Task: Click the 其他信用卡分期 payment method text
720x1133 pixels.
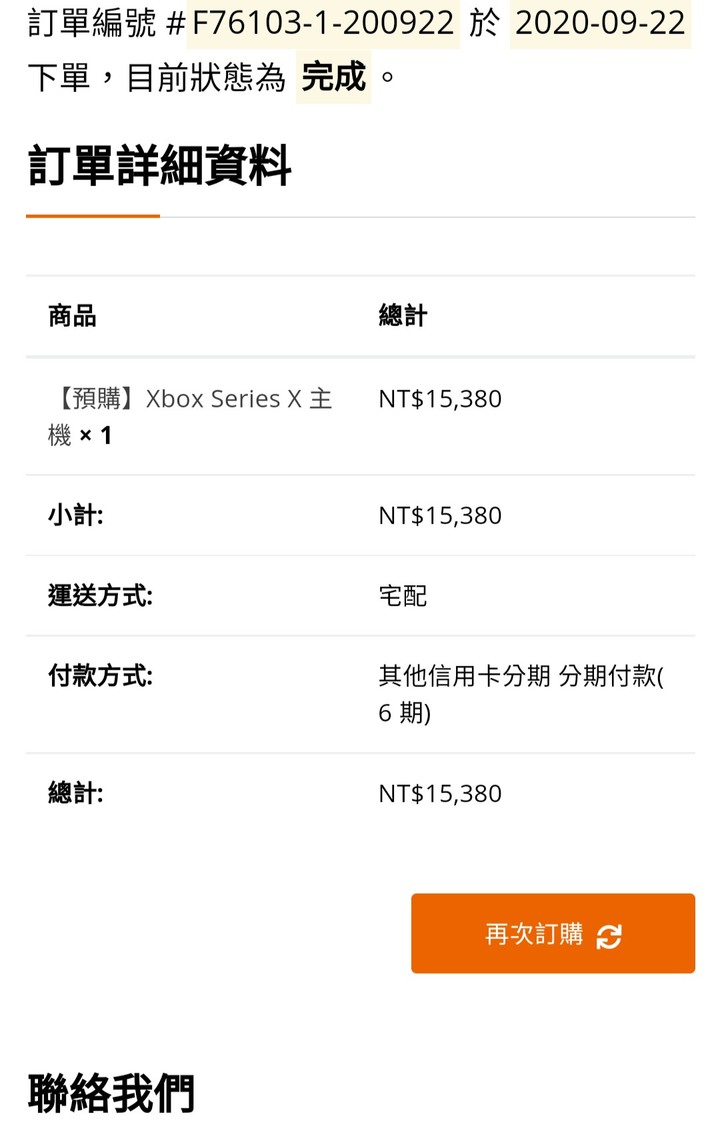Action: tap(465, 676)
